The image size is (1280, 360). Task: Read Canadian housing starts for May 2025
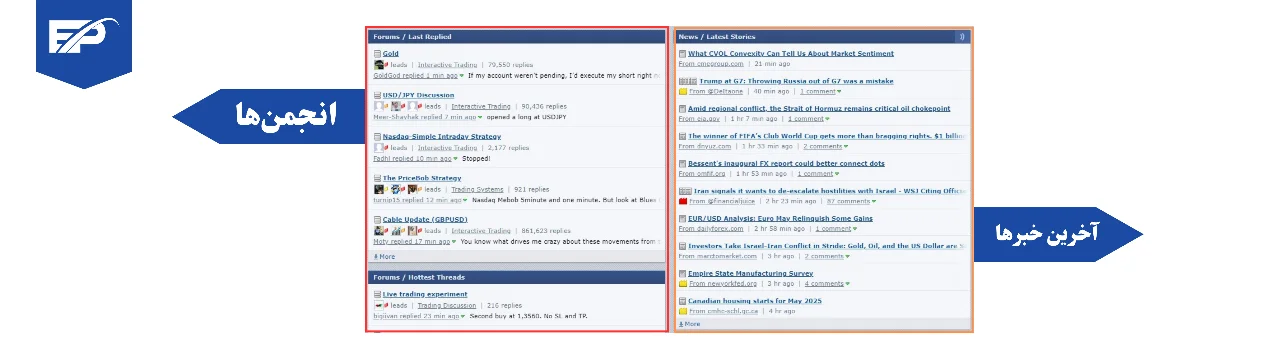(754, 300)
